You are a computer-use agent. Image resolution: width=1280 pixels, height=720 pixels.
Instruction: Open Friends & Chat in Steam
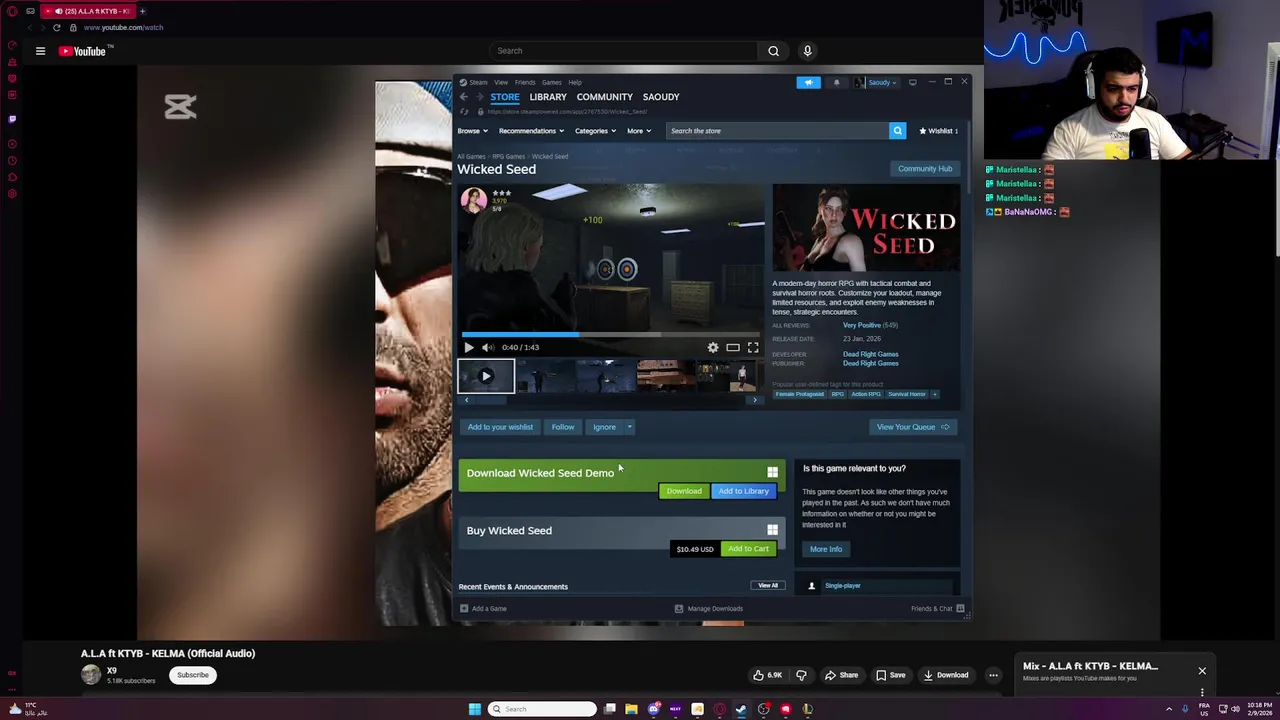tap(937, 609)
